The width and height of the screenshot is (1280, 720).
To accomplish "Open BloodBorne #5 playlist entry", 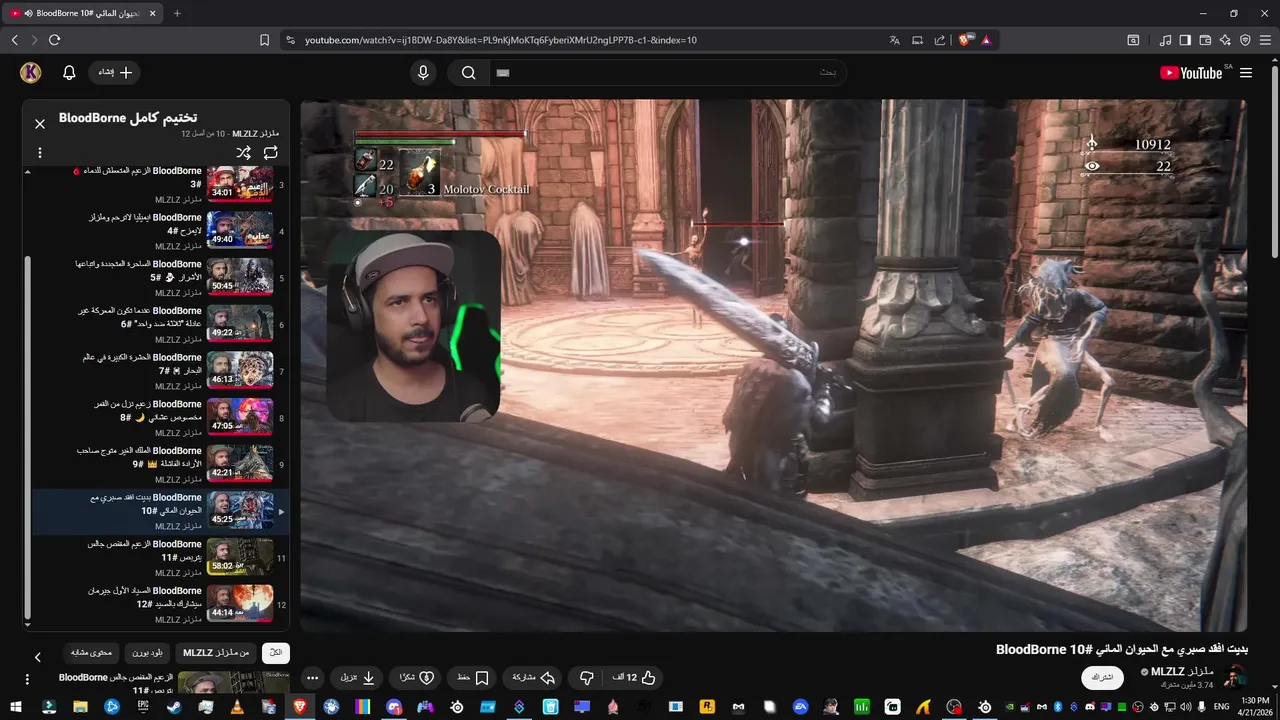I will [x=161, y=277].
